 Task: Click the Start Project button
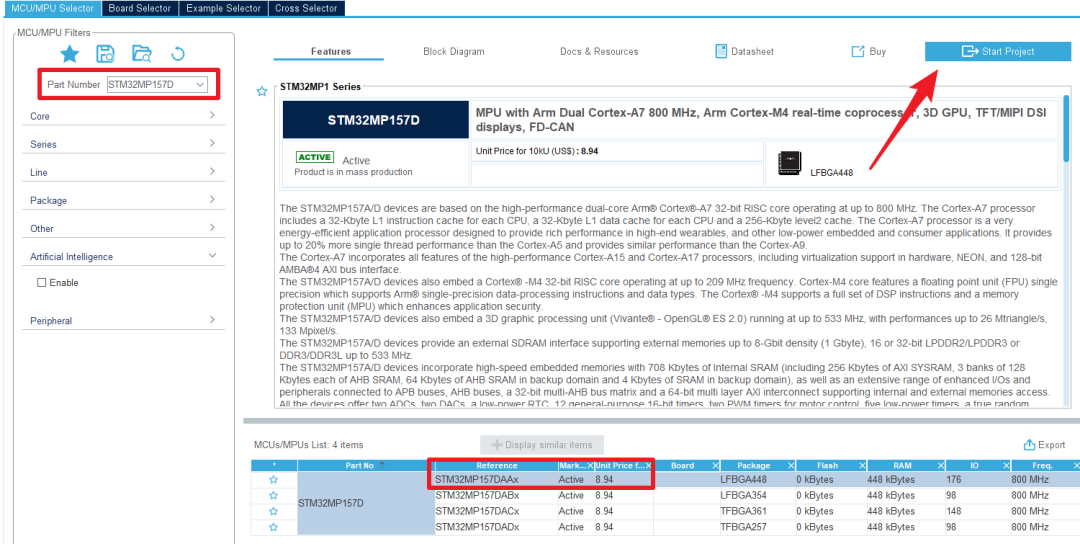[x=998, y=51]
